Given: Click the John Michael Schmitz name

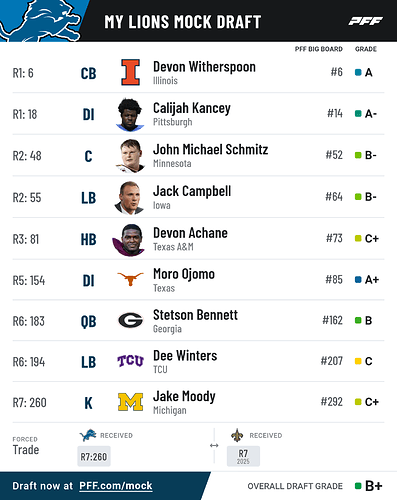Looking at the screenshot, I should 211,150.
